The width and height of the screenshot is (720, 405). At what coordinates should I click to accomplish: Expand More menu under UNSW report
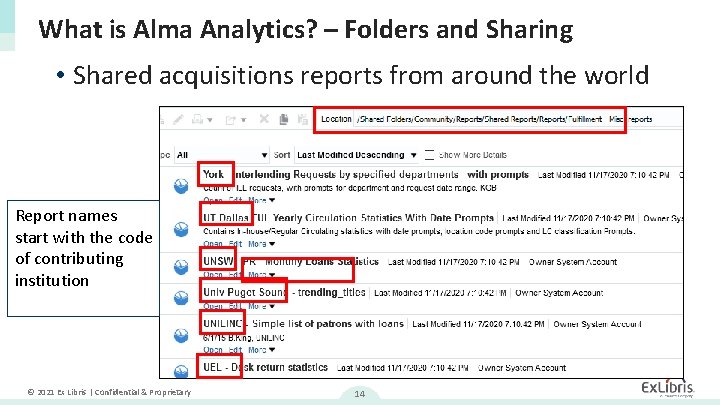(261, 275)
